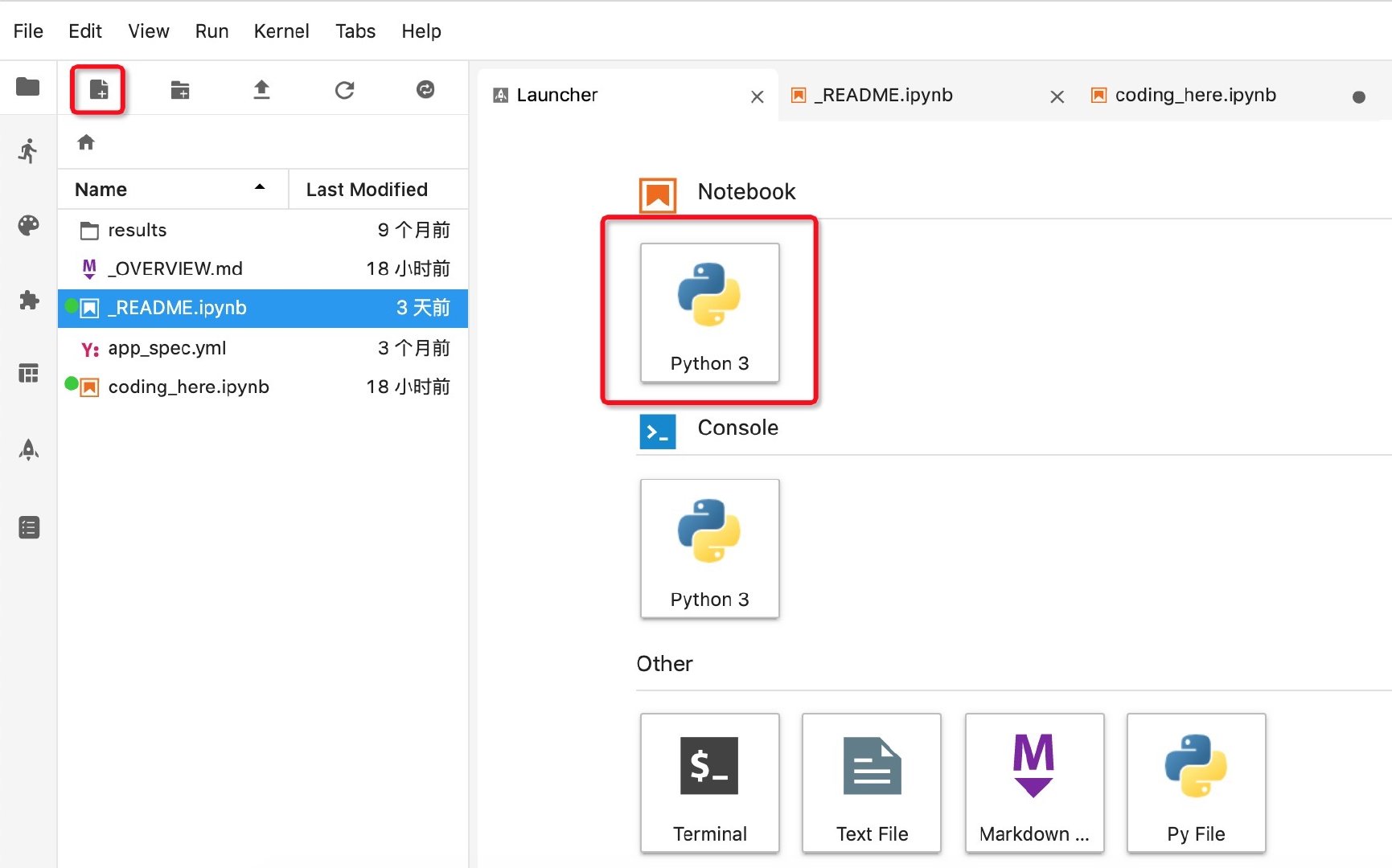Viewport: 1392px width, 868px height.
Task: Click the New Launcher button in file browser toolbar
Action: (98, 89)
